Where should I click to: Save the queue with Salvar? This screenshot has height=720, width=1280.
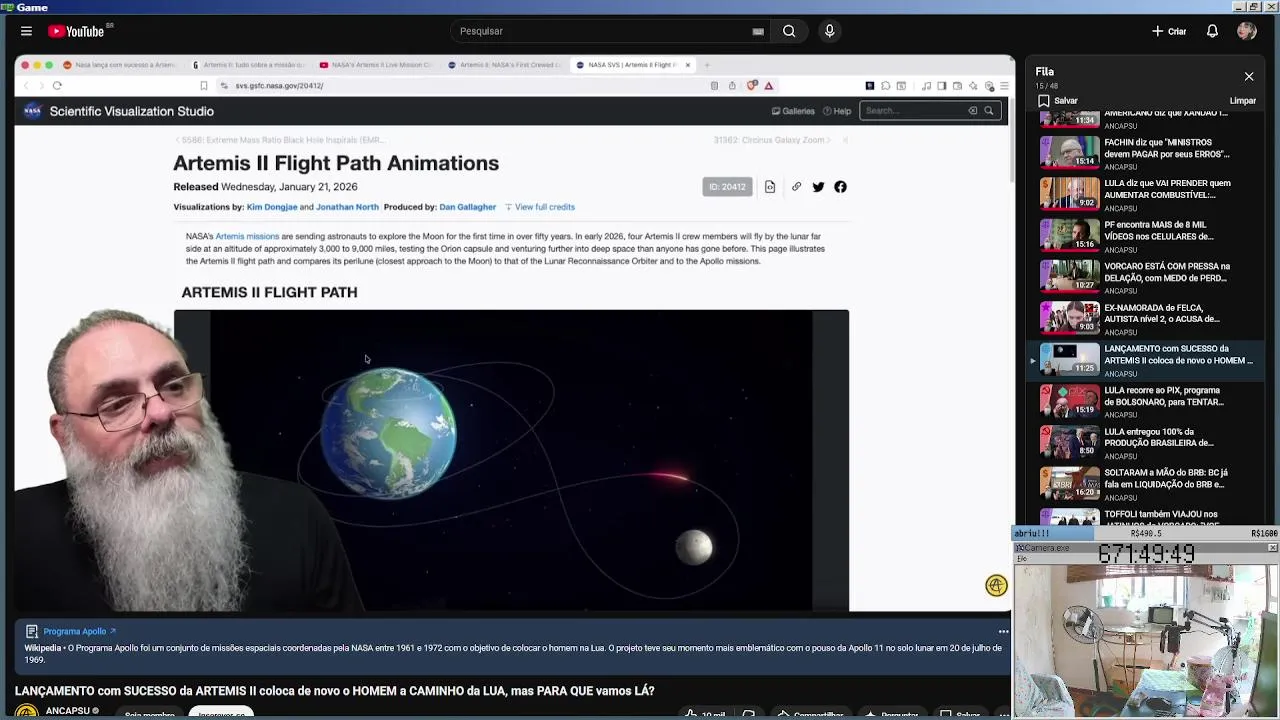click(1057, 101)
